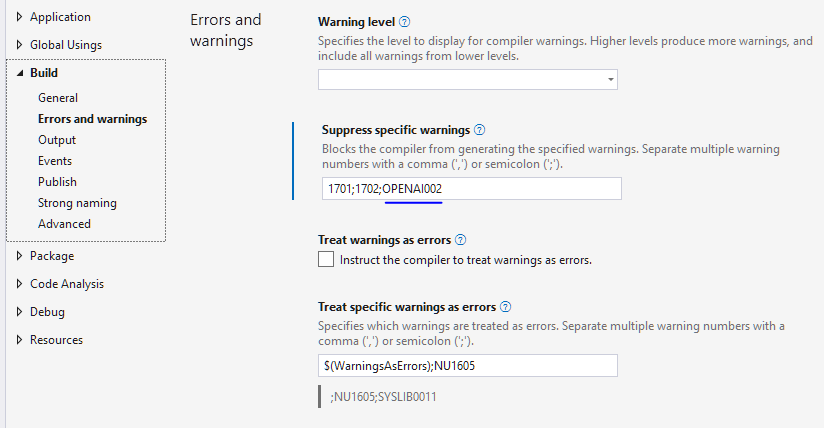The image size is (824, 428).
Task: Click help icon next to Warning level
Action: pos(405,22)
